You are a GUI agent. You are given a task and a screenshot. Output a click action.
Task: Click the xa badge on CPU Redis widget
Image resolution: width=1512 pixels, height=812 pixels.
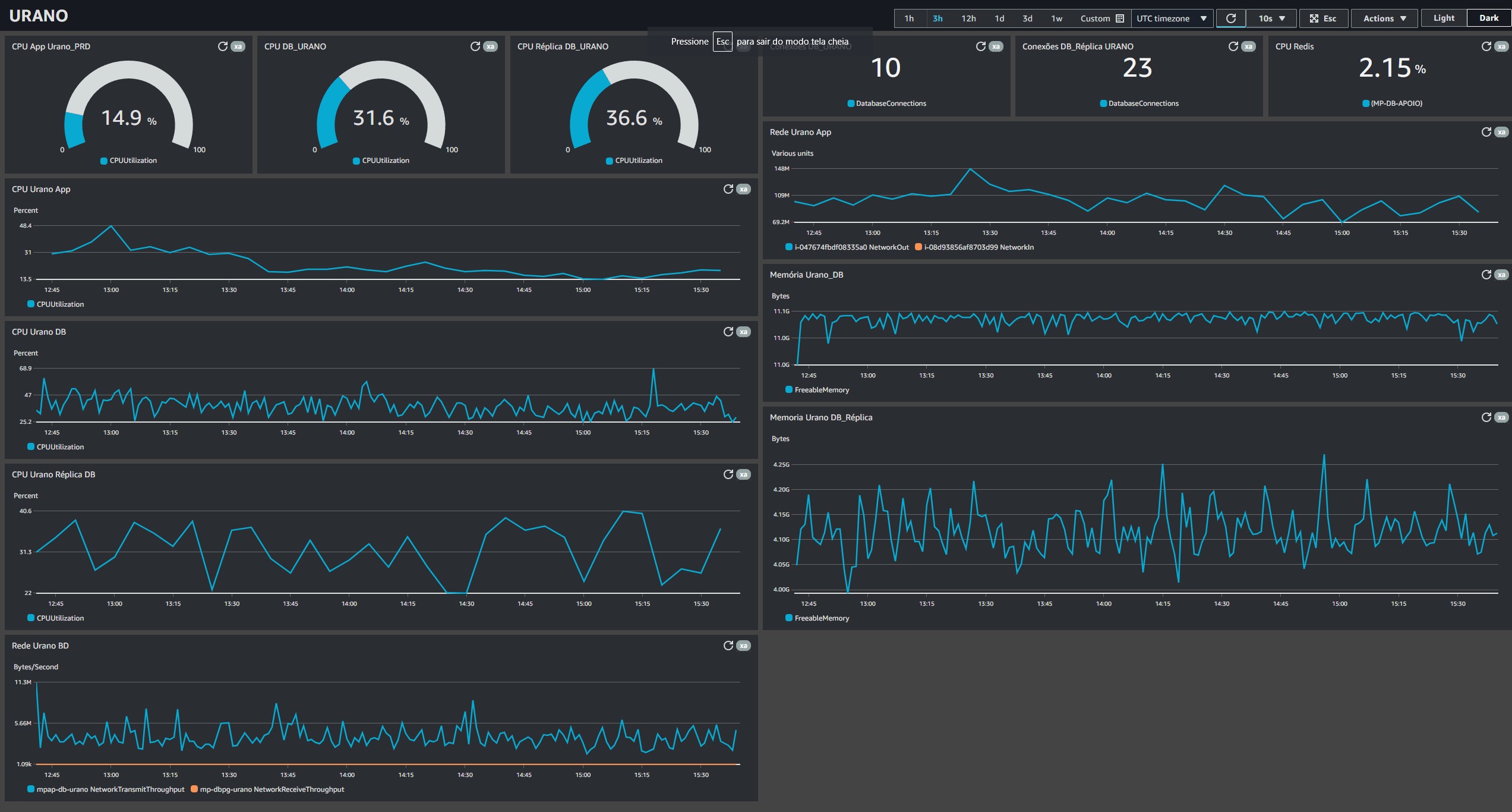click(1501, 46)
